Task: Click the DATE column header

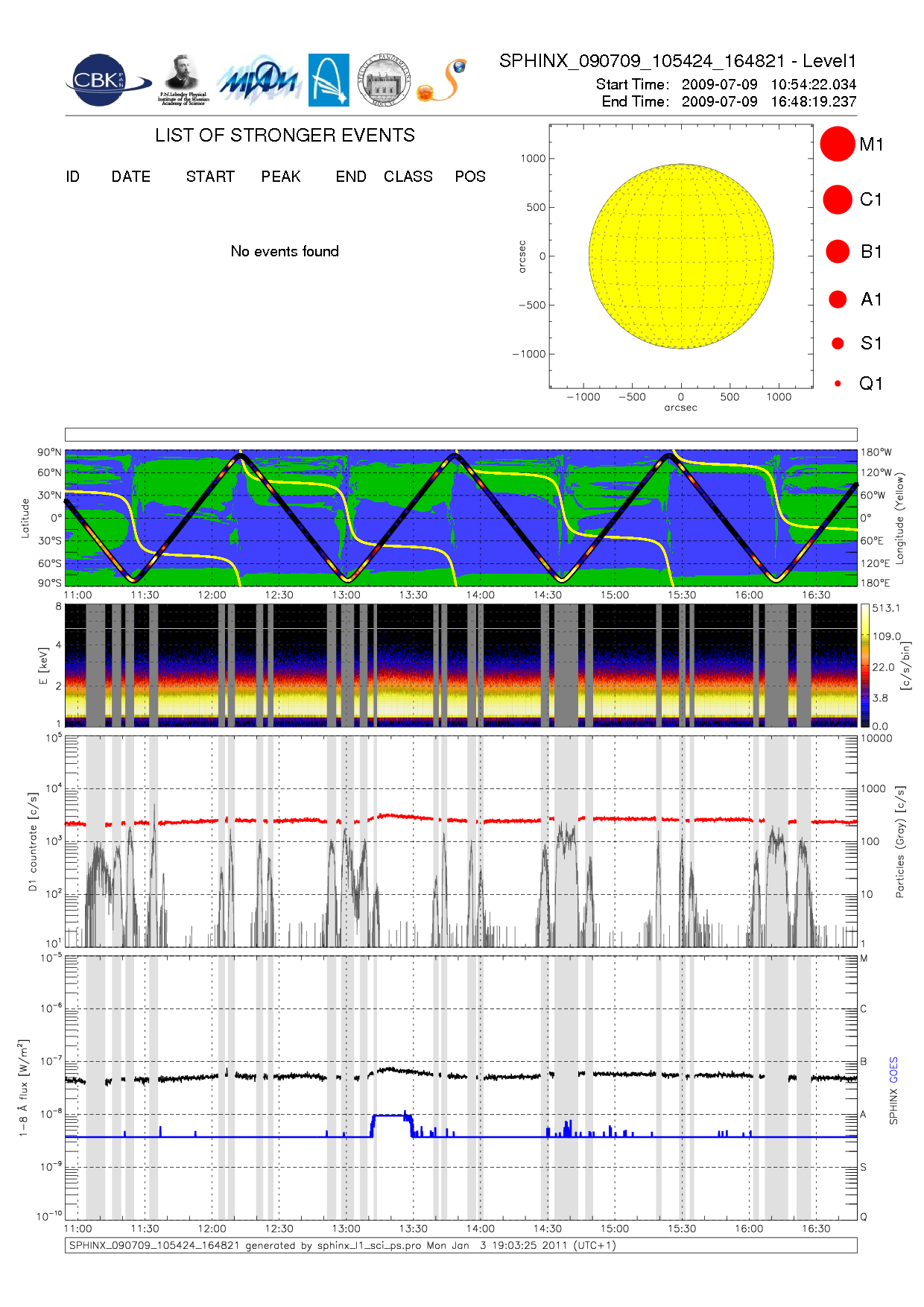Action: click(x=131, y=177)
